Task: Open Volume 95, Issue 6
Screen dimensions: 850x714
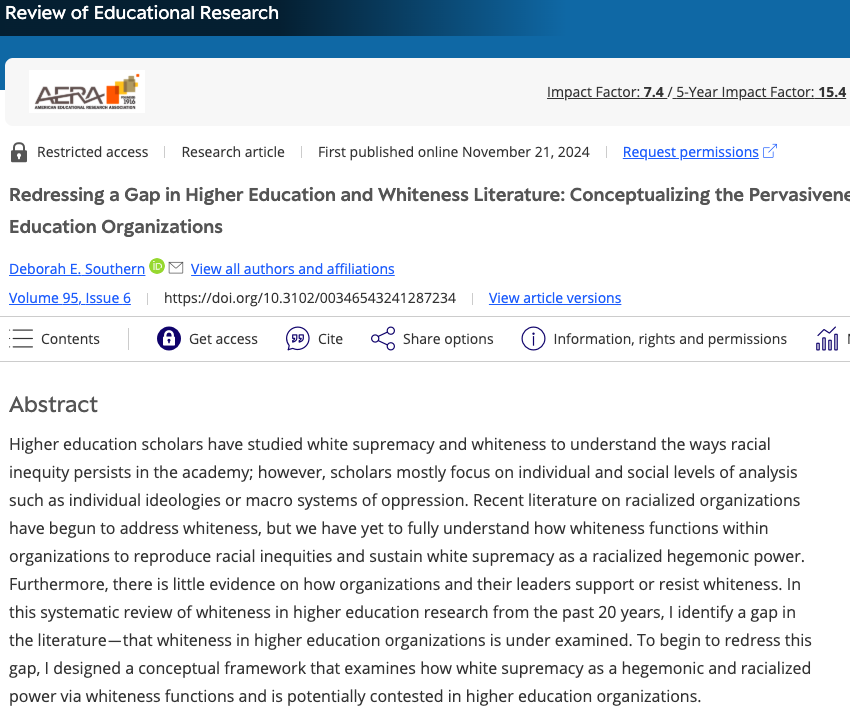Action: 69,298
